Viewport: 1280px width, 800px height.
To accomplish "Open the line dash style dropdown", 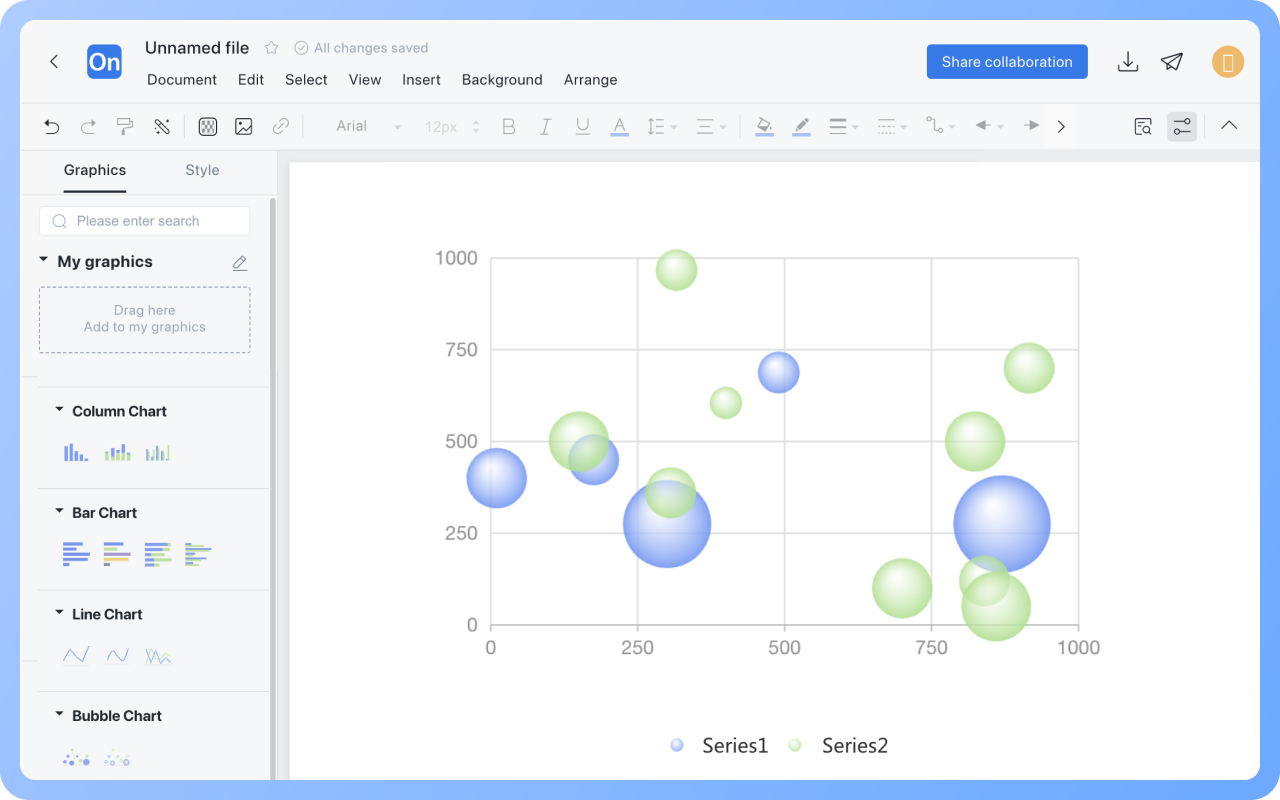I will click(892, 126).
